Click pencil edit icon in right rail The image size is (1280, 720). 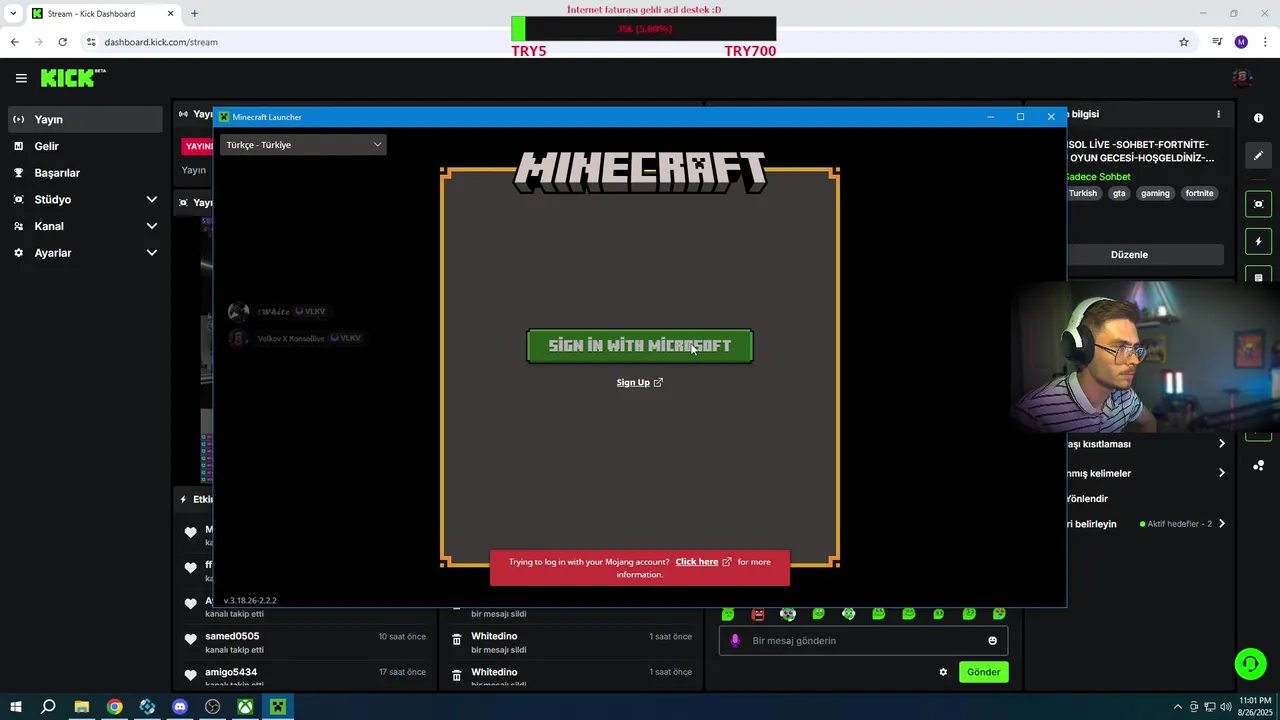coord(1258,155)
